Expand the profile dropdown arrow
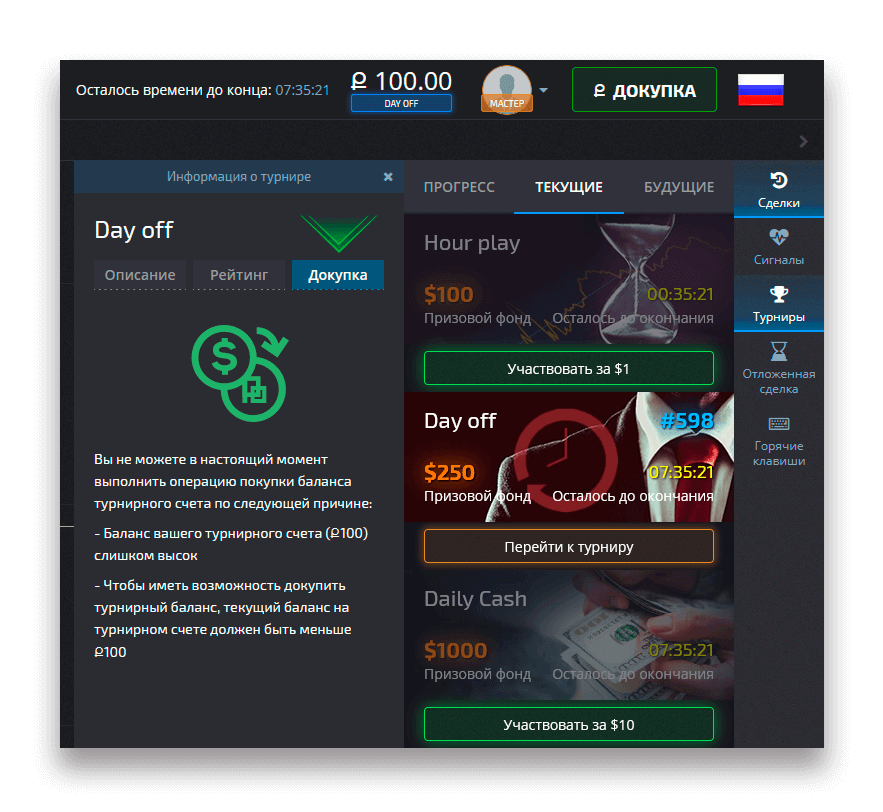 click(543, 90)
